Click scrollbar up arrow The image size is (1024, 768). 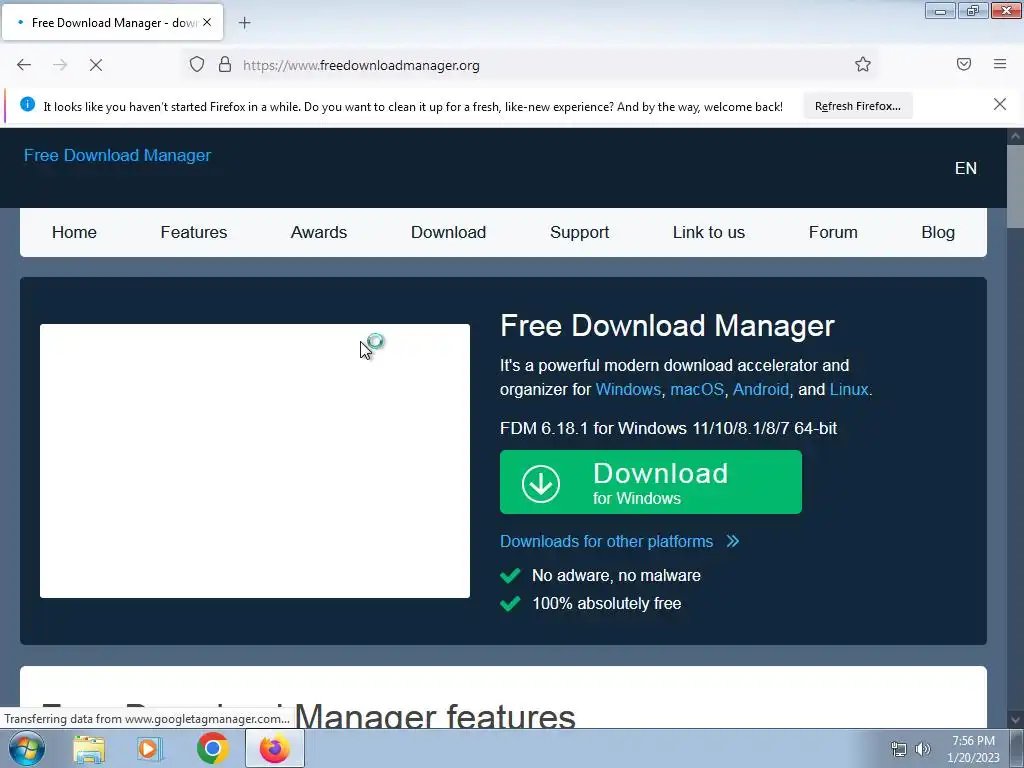point(1015,136)
